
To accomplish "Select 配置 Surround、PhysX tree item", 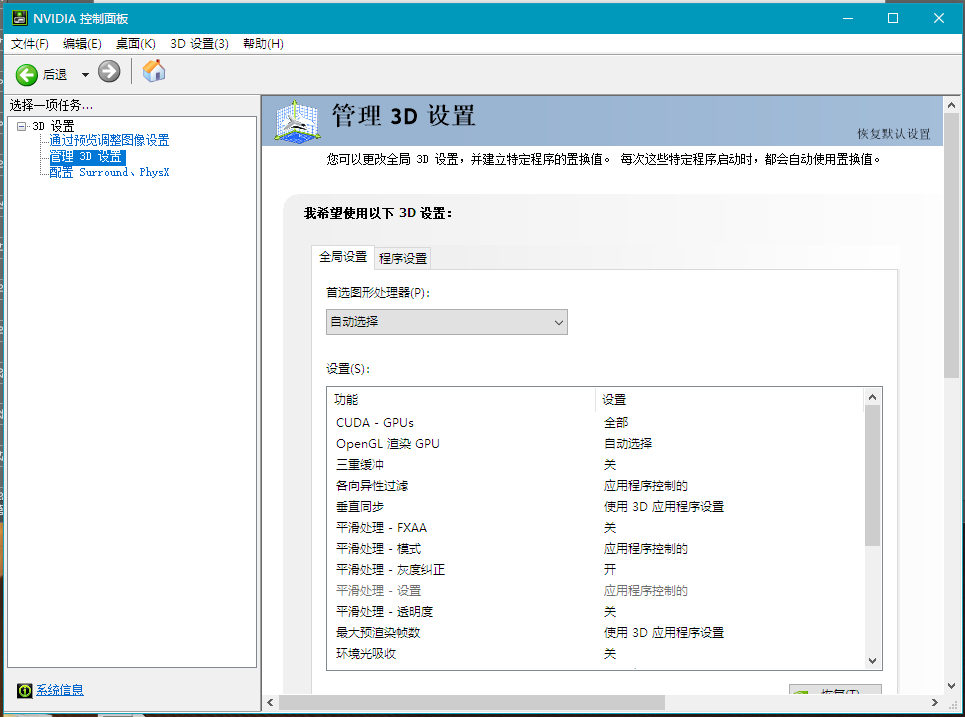I will [x=109, y=172].
